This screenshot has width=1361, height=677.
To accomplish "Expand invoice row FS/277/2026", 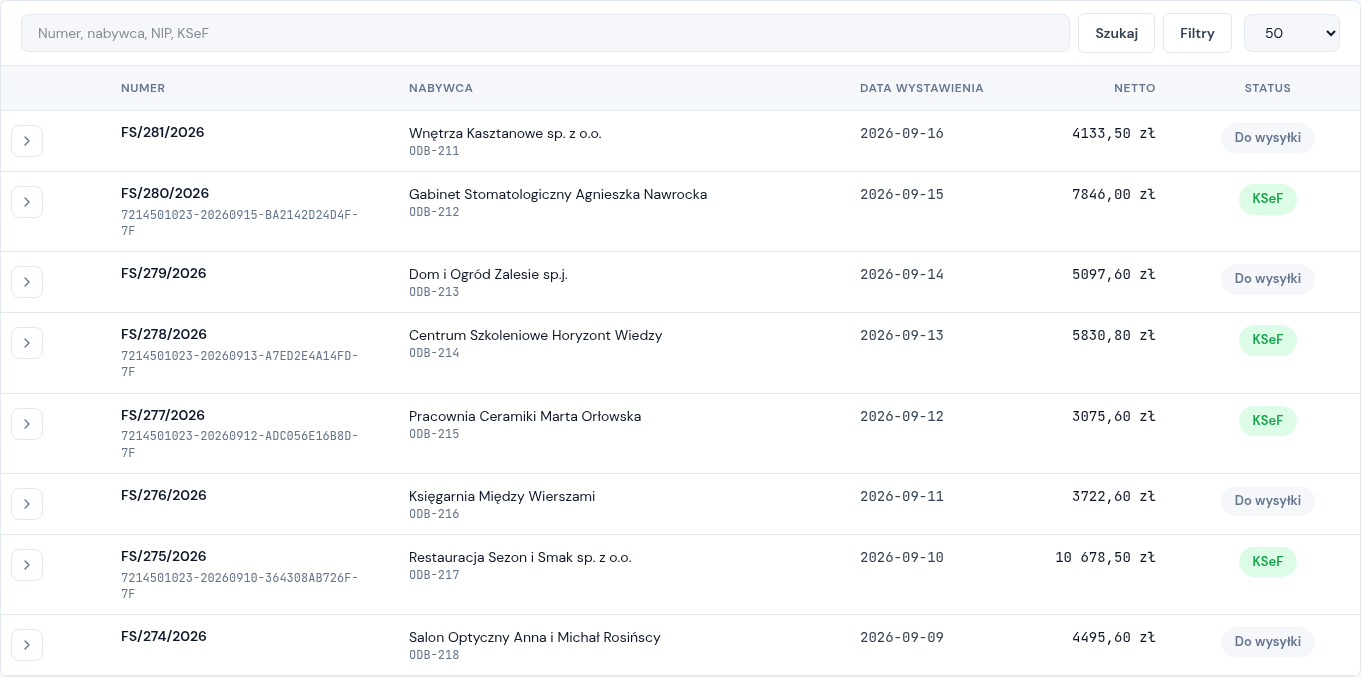I will tap(27, 424).
